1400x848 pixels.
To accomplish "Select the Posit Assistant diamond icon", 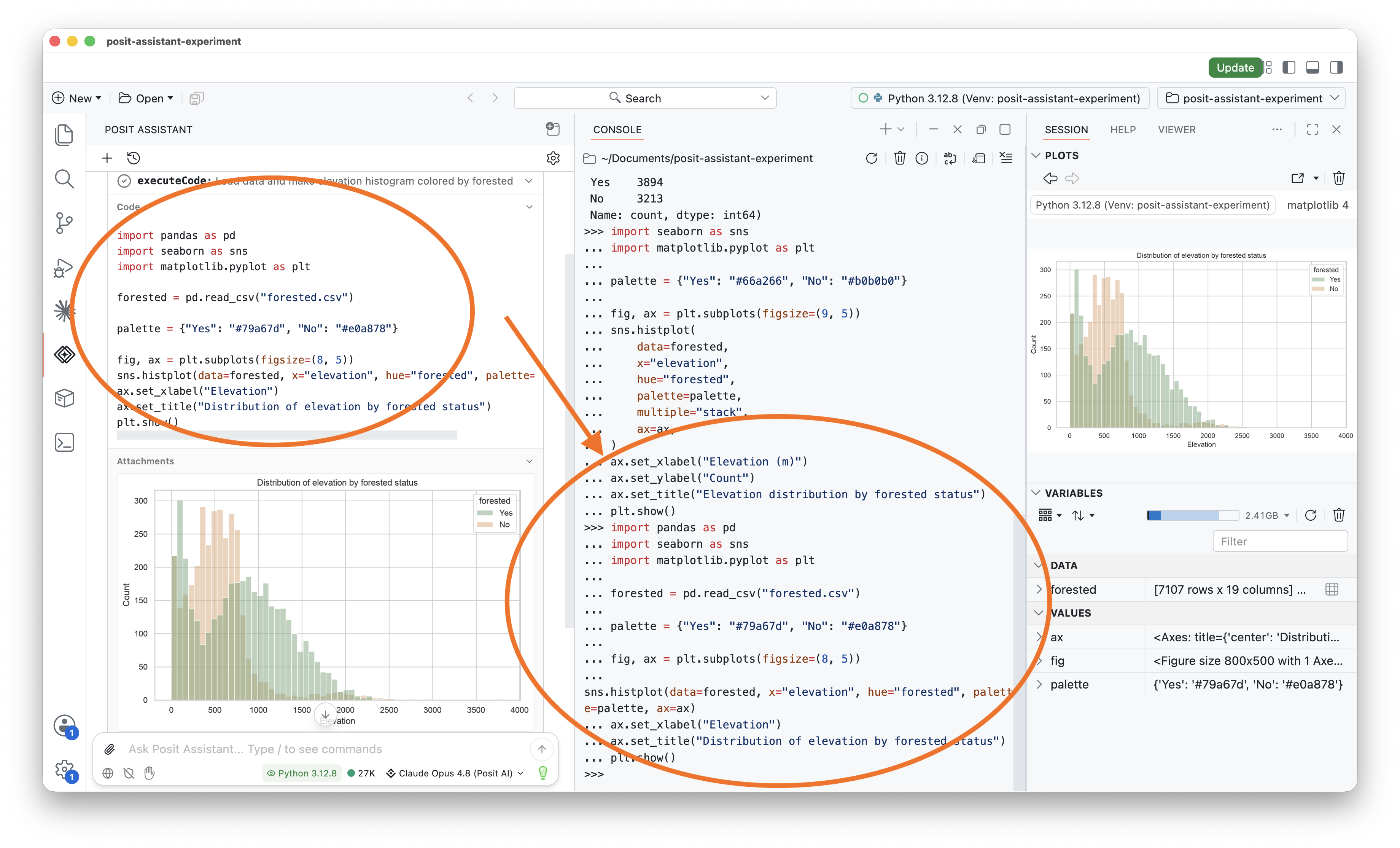I will point(64,355).
